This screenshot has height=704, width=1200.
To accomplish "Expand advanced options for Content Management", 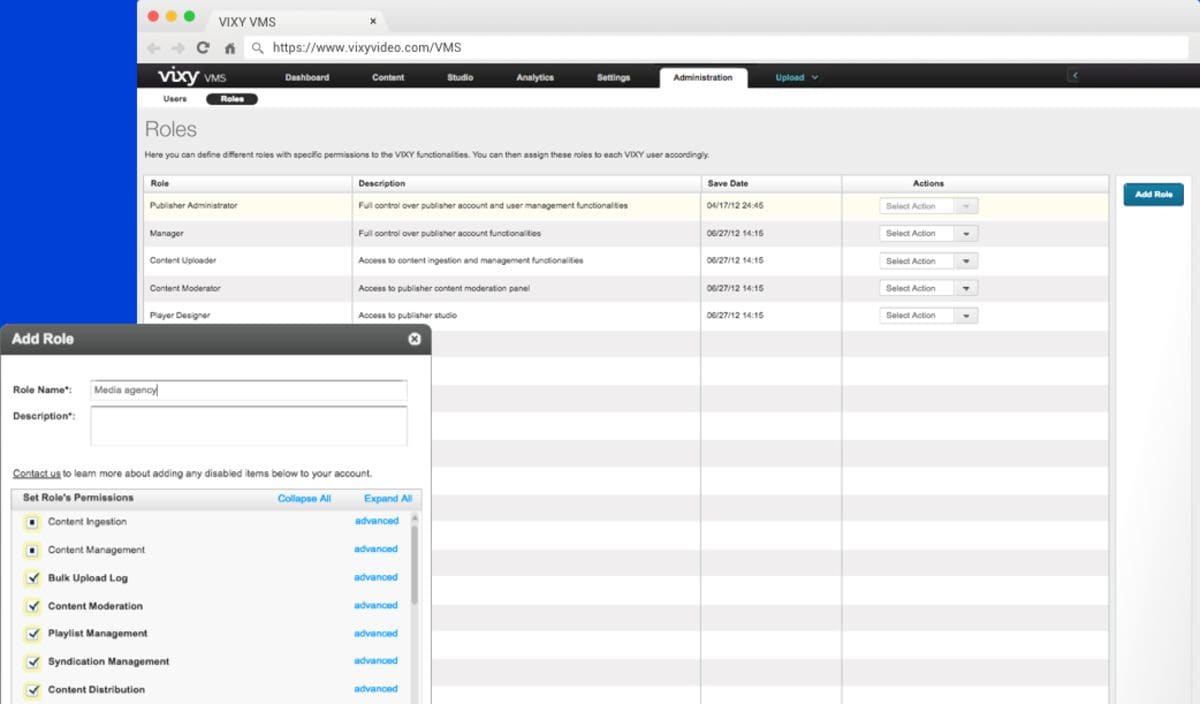I will coord(376,549).
